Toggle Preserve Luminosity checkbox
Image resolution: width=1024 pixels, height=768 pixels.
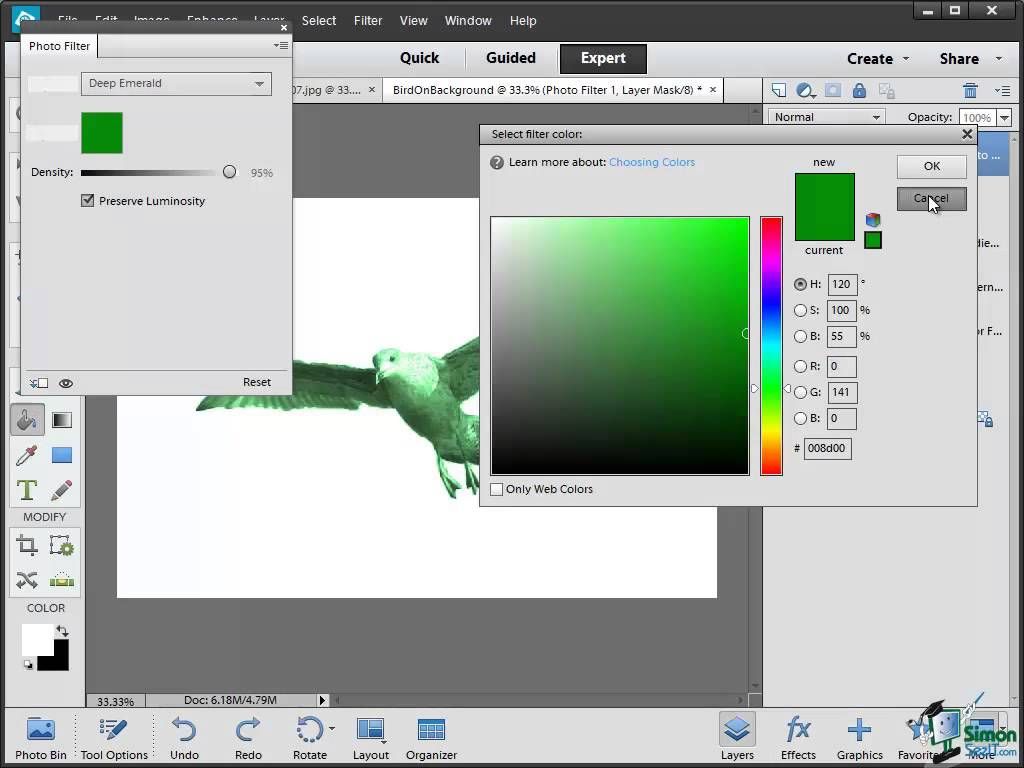[88, 201]
